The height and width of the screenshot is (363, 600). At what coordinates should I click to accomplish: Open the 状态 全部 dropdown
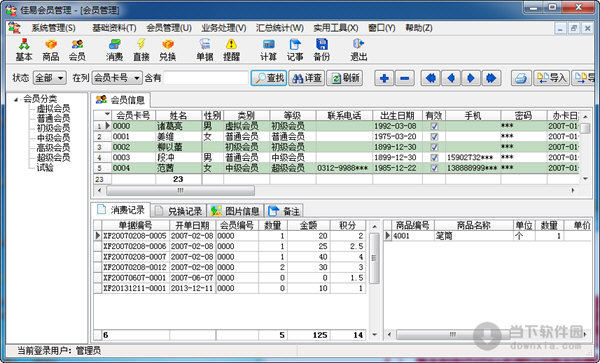point(50,78)
